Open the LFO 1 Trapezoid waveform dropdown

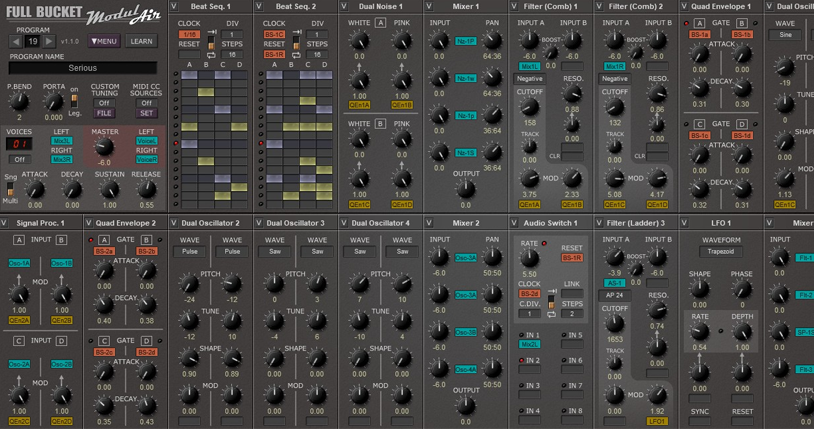721,252
